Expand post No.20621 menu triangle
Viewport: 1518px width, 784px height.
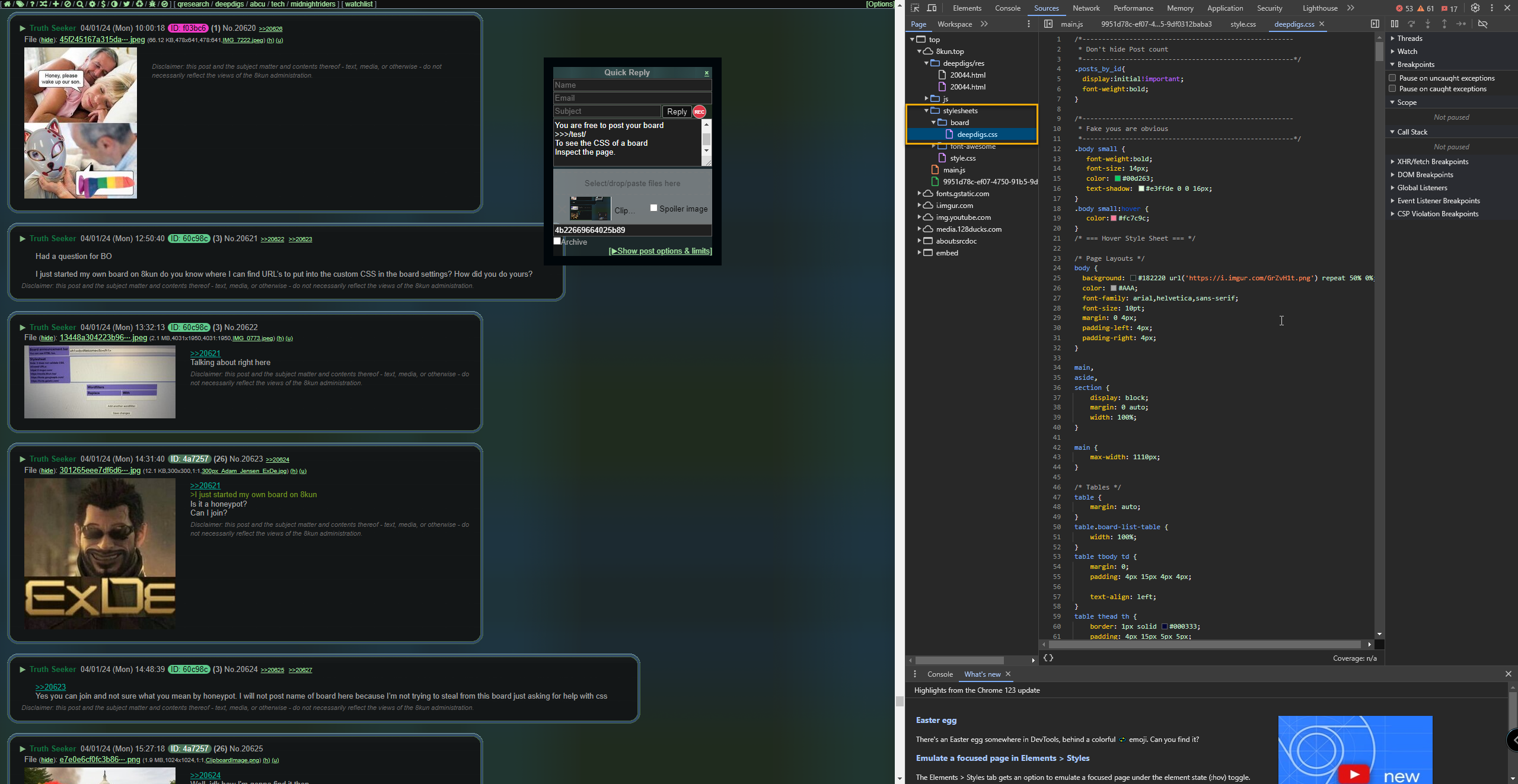click(23, 239)
